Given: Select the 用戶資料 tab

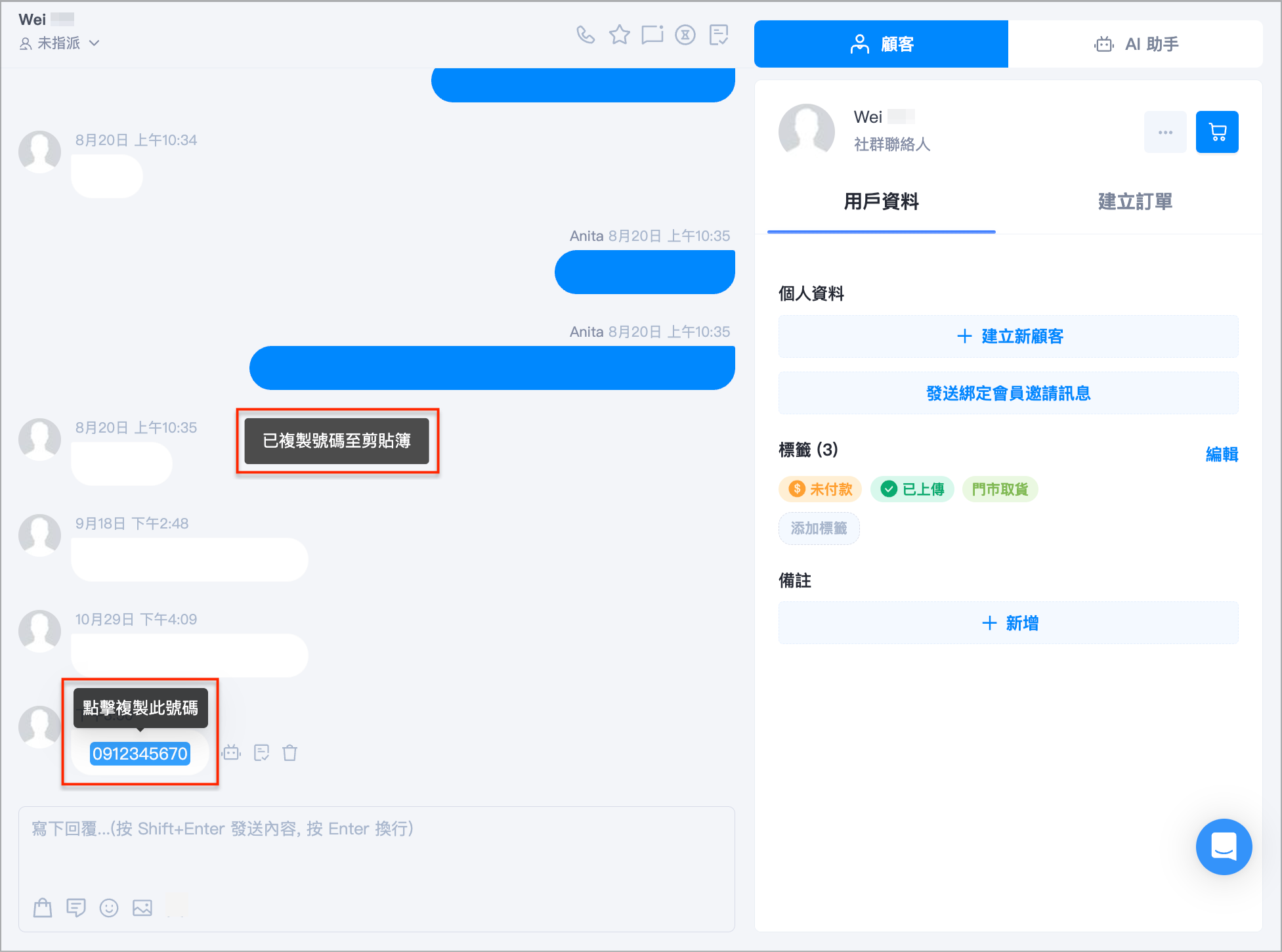Looking at the screenshot, I should point(881,202).
